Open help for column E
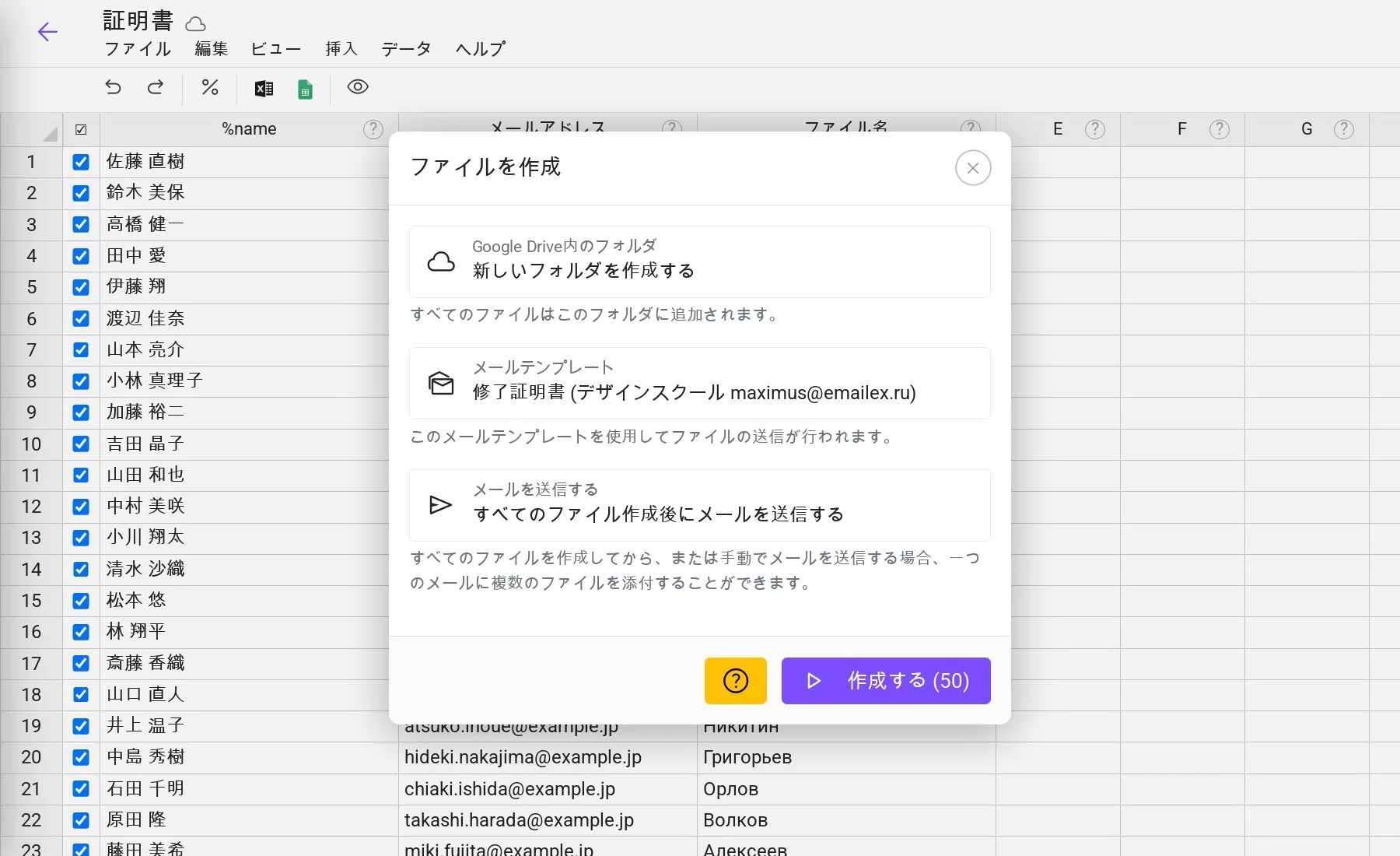Image resolution: width=1400 pixels, height=856 pixels. (x=1095, y=129)
